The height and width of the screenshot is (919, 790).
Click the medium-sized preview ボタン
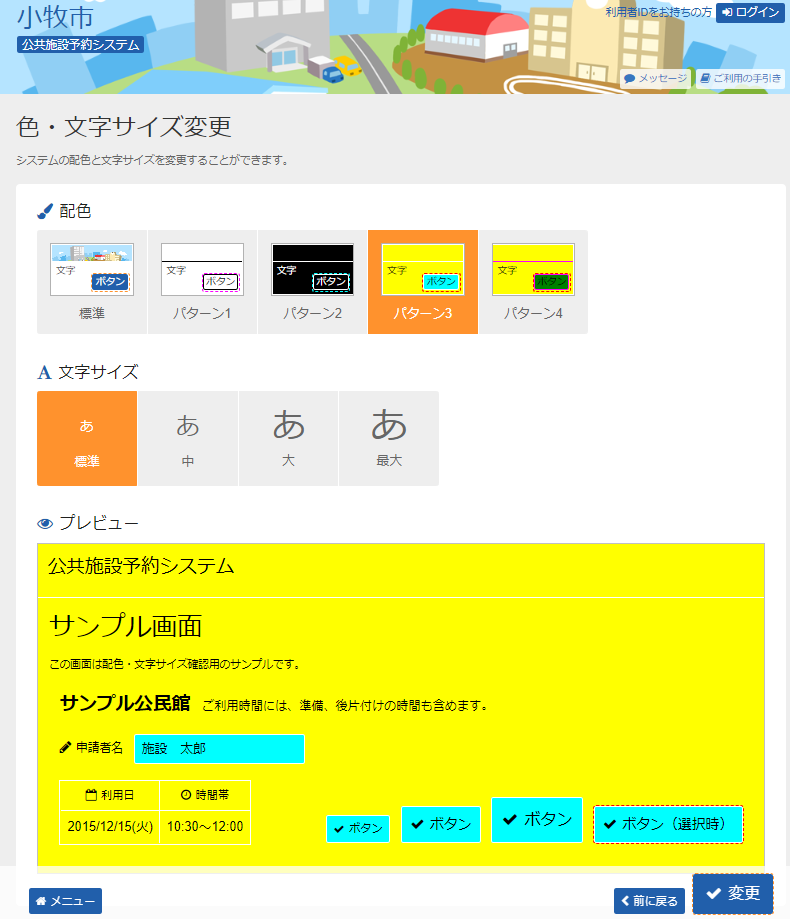pyautogui.click(x=441, y=824)
